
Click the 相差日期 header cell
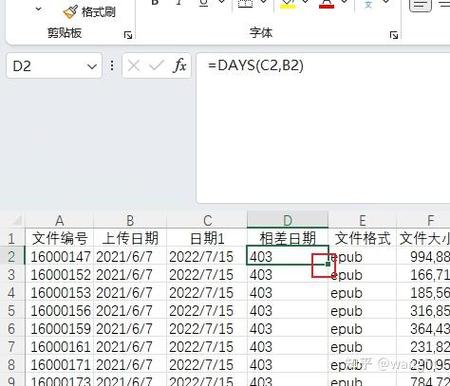pyautogui.click(x=288, y=238)
